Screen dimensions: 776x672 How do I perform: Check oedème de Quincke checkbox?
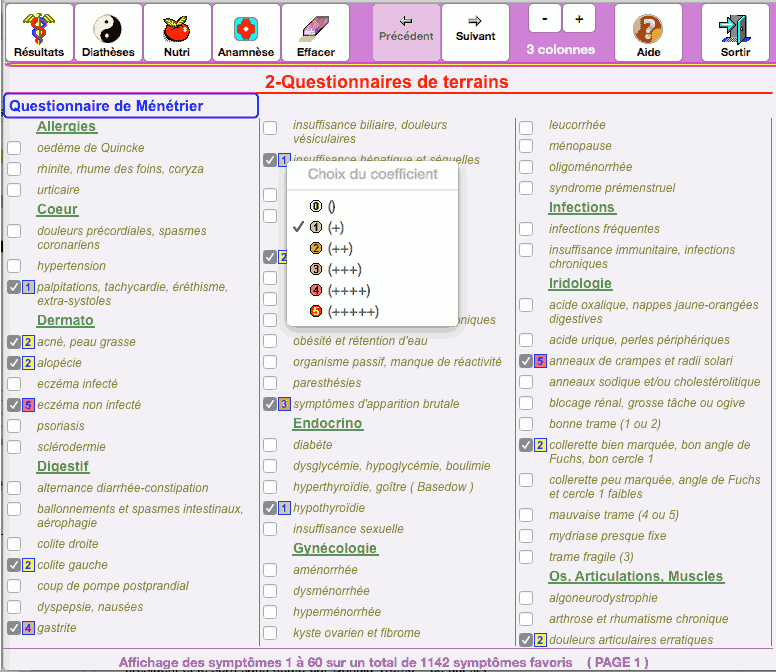[x=14, y=148]
